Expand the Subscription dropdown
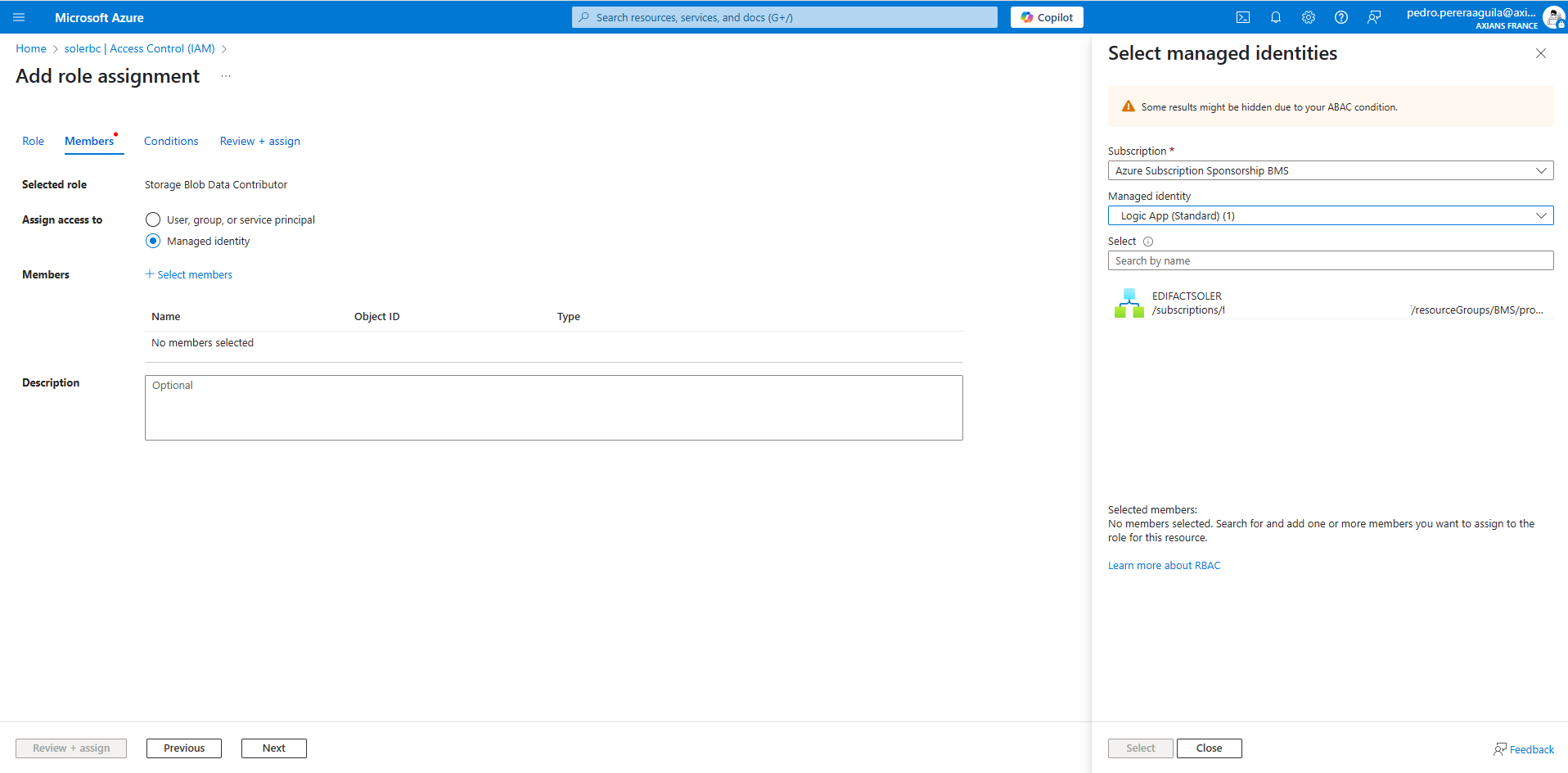The image size is (1568, 773). tap(1330, 170)
